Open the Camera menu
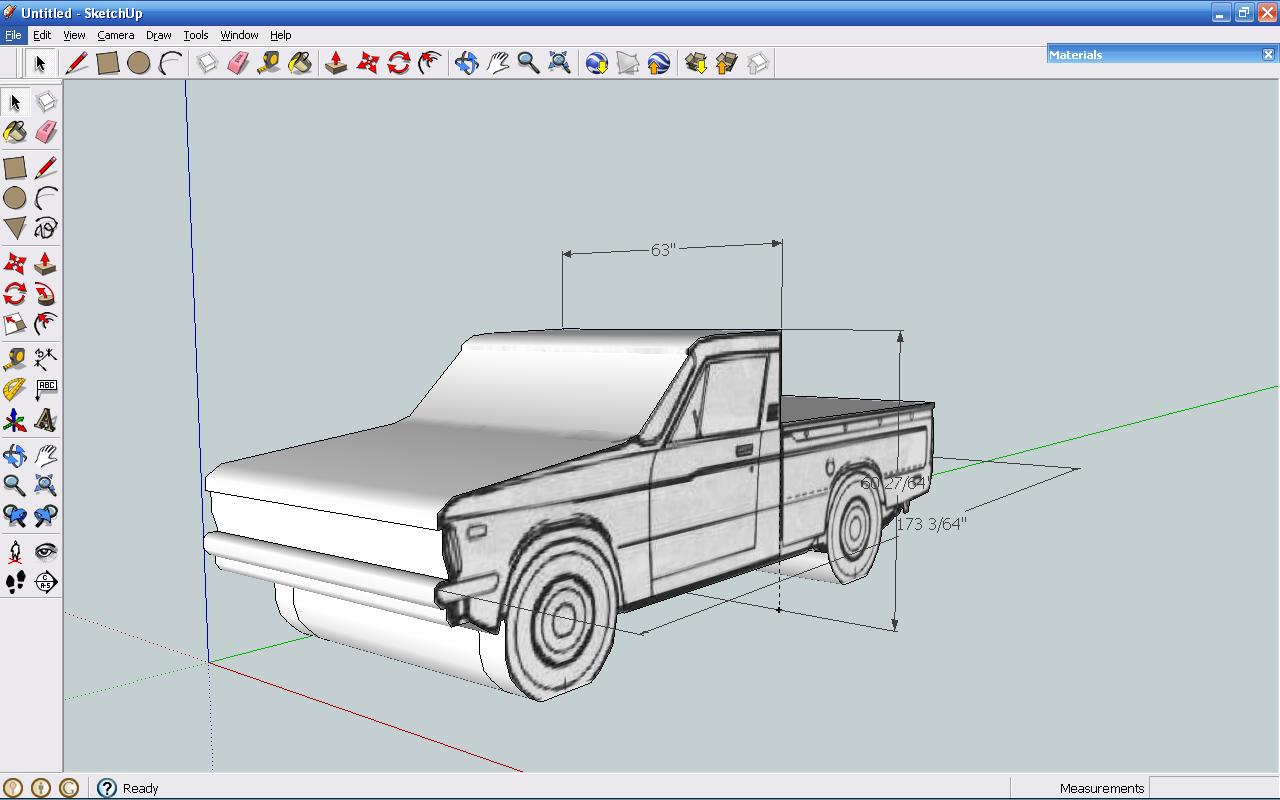 (x=115, y=35)
